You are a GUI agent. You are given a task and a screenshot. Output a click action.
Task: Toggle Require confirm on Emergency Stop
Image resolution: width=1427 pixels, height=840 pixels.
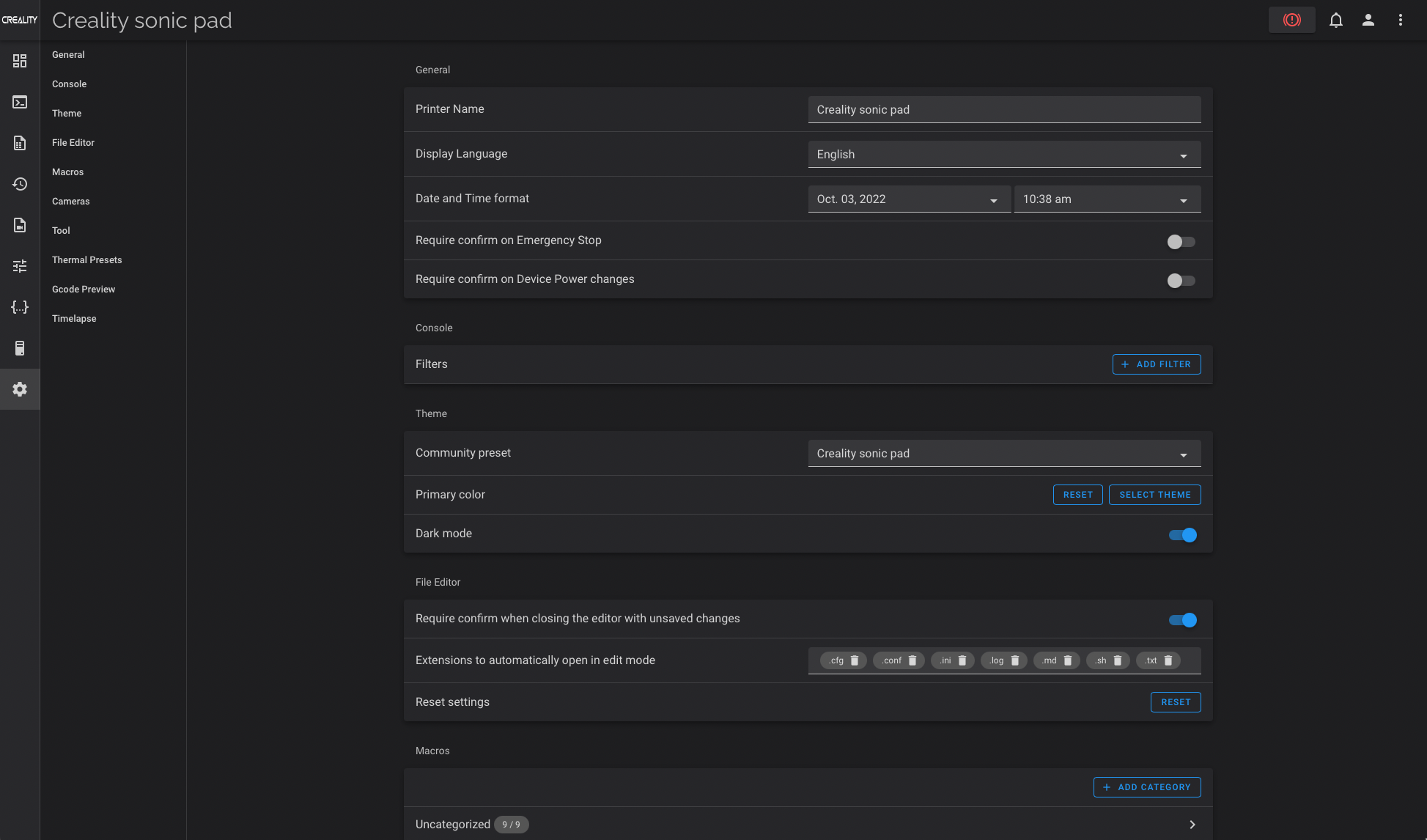coord(1181,242)
